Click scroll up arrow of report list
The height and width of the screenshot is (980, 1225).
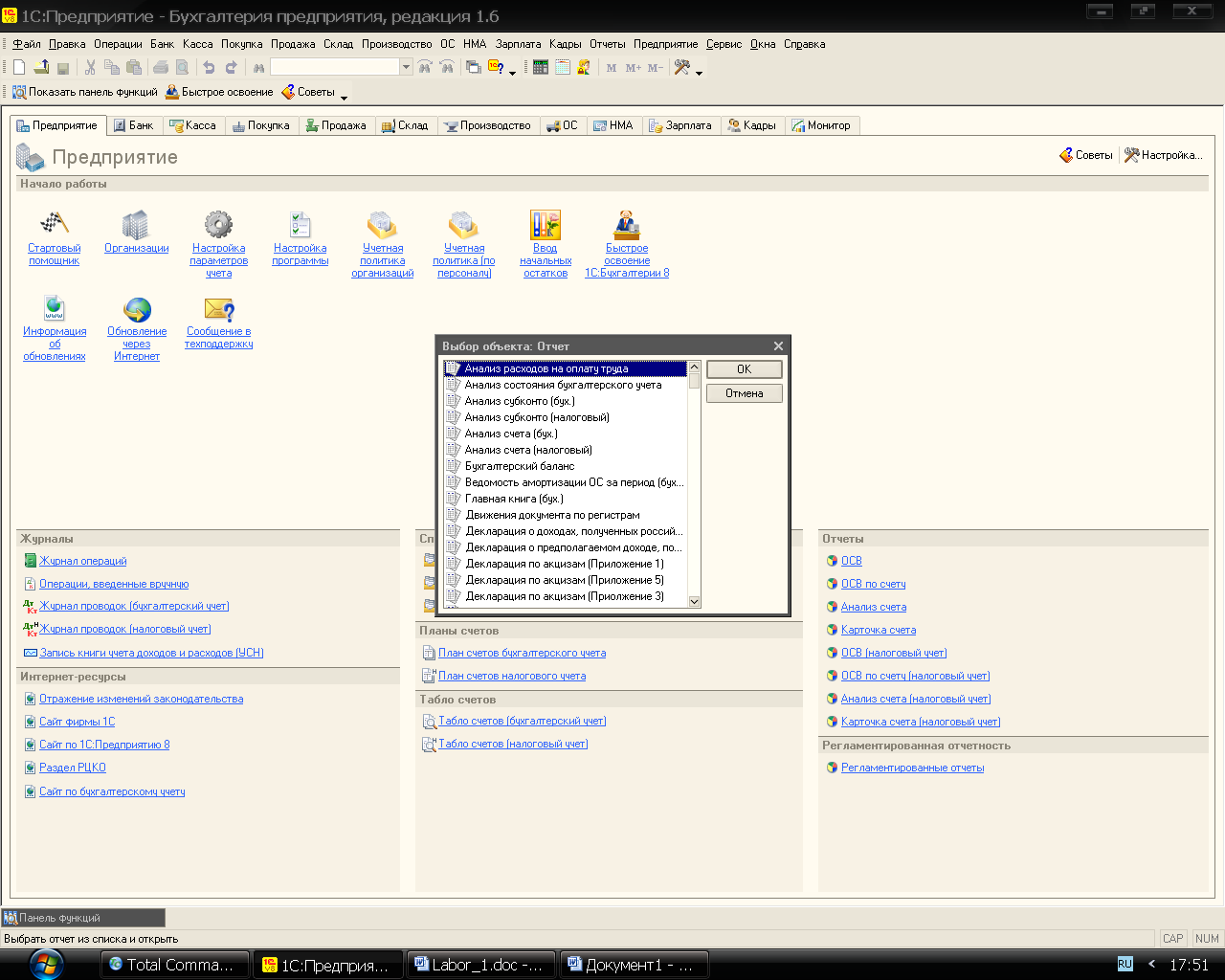click(x=695, y=367)
